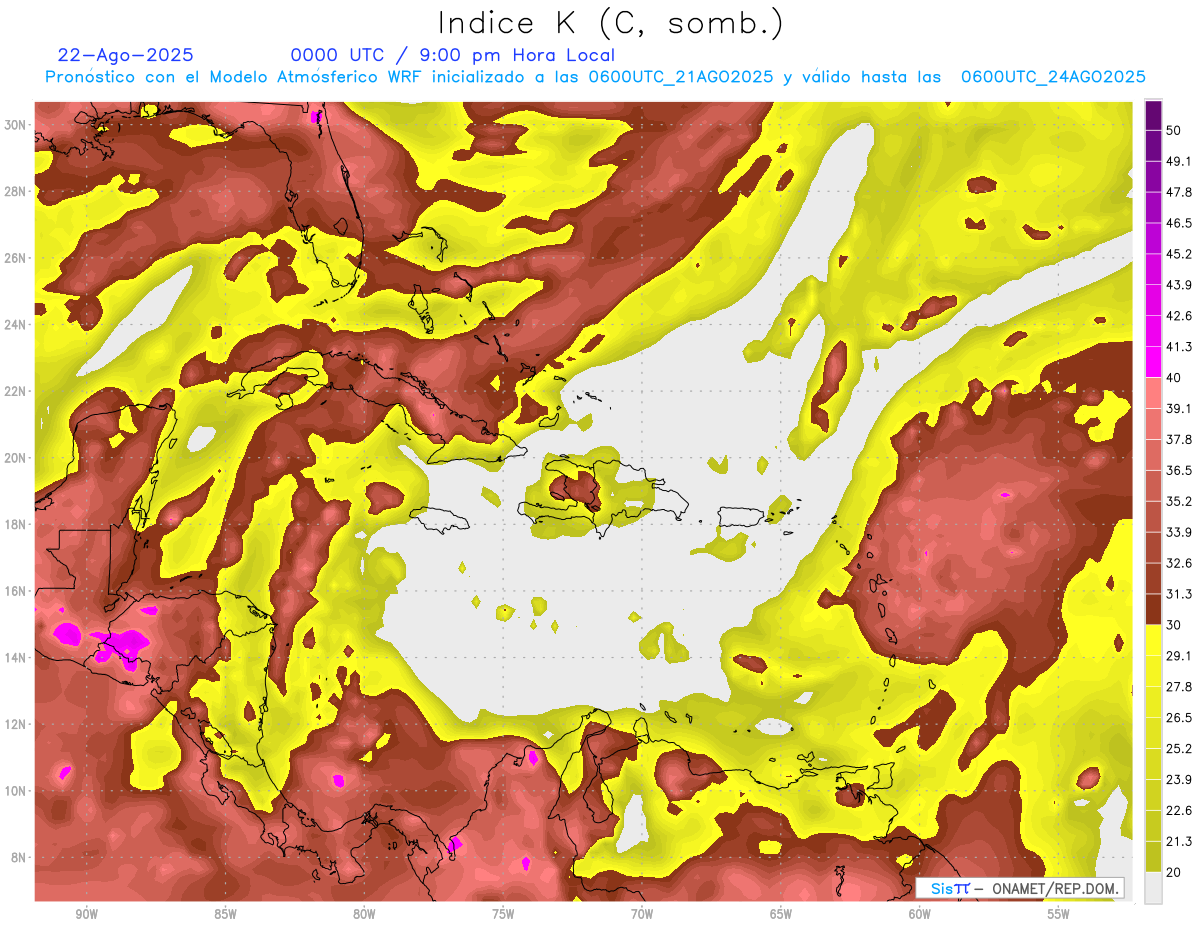The width and height of the screenshot is (1200, 927).
Task: Select latitude axis label "24N"
Action: pyautogui.click(x=16, y=325)
